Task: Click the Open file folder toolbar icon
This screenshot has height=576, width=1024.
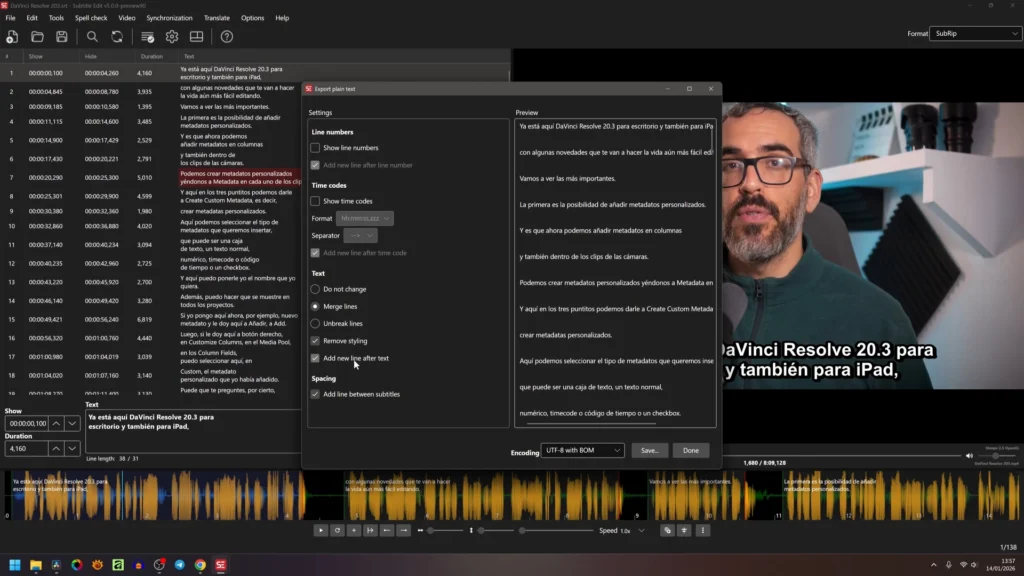Action: pos(37,37)
